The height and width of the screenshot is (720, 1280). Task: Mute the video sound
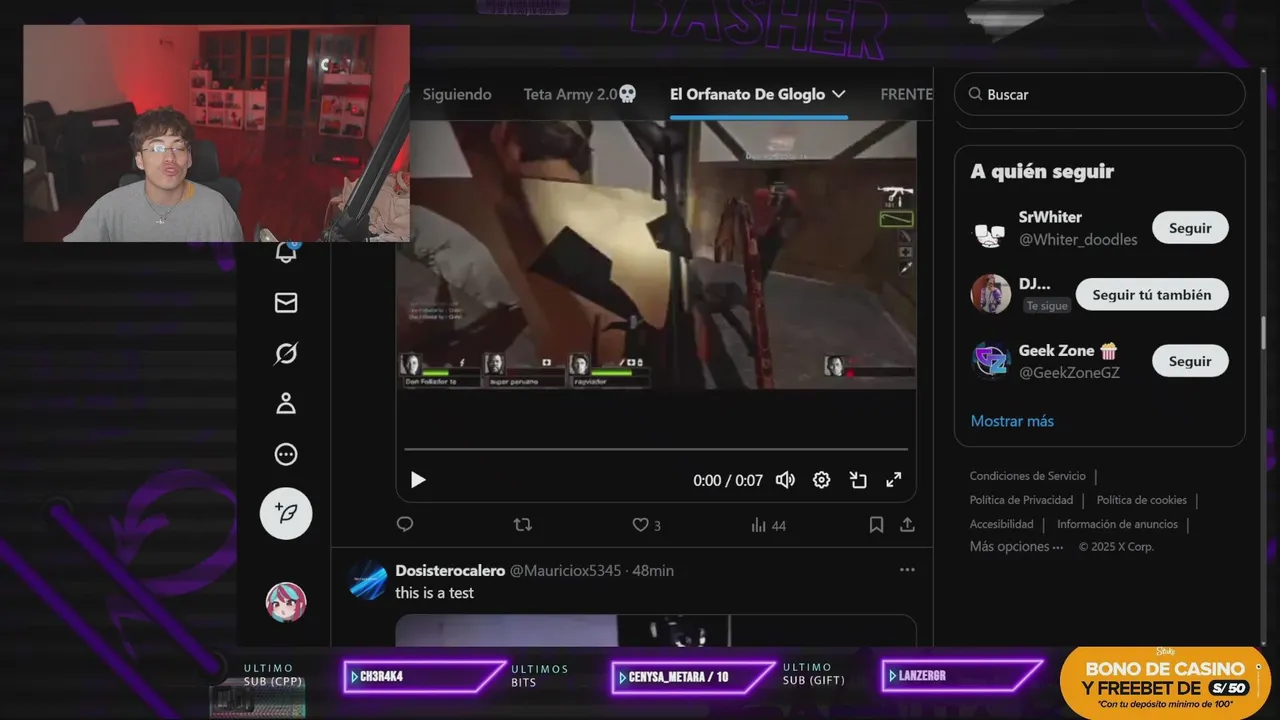[785, 480]
